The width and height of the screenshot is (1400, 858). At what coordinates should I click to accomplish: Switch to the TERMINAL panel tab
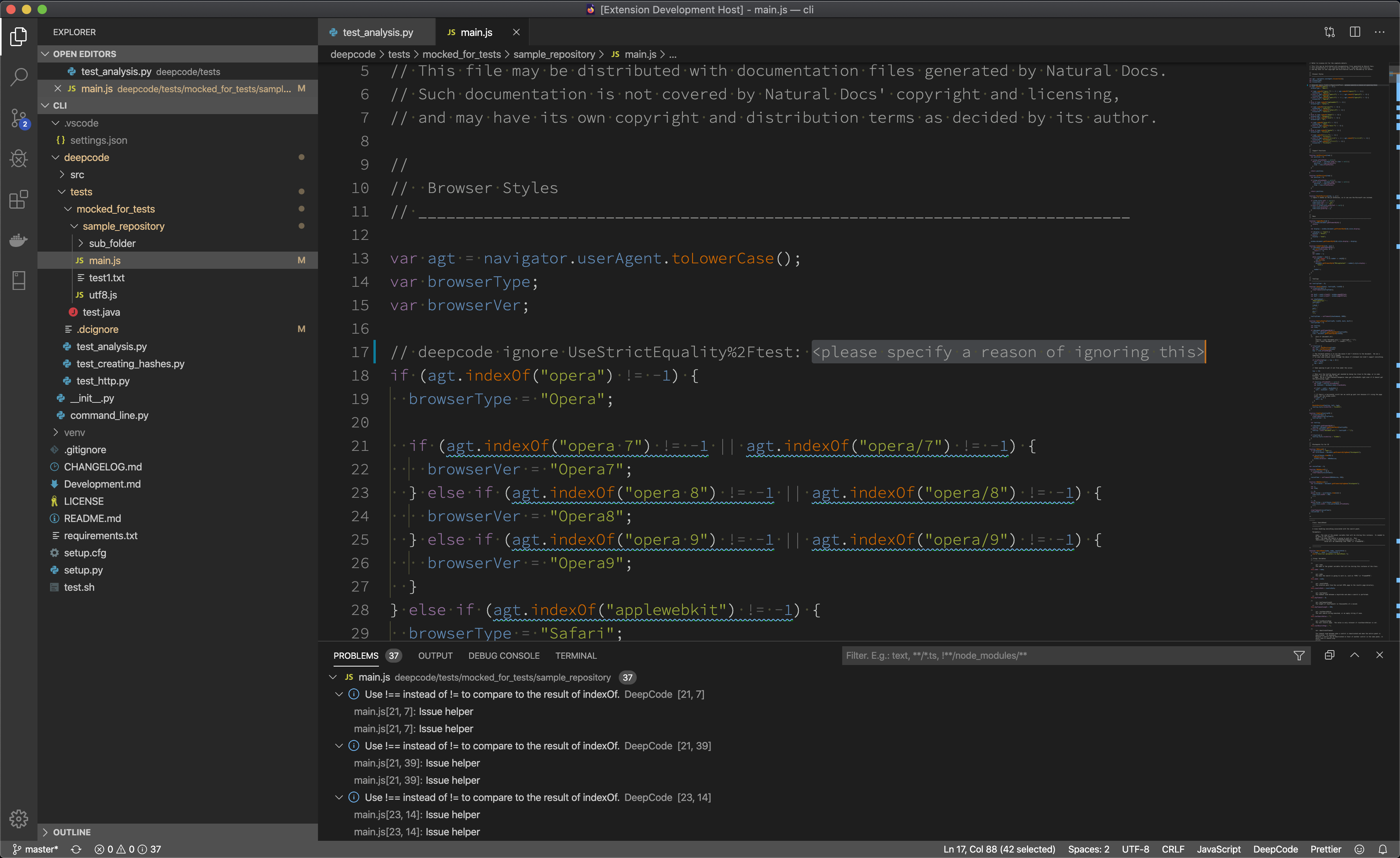click(x=575, y=656)
